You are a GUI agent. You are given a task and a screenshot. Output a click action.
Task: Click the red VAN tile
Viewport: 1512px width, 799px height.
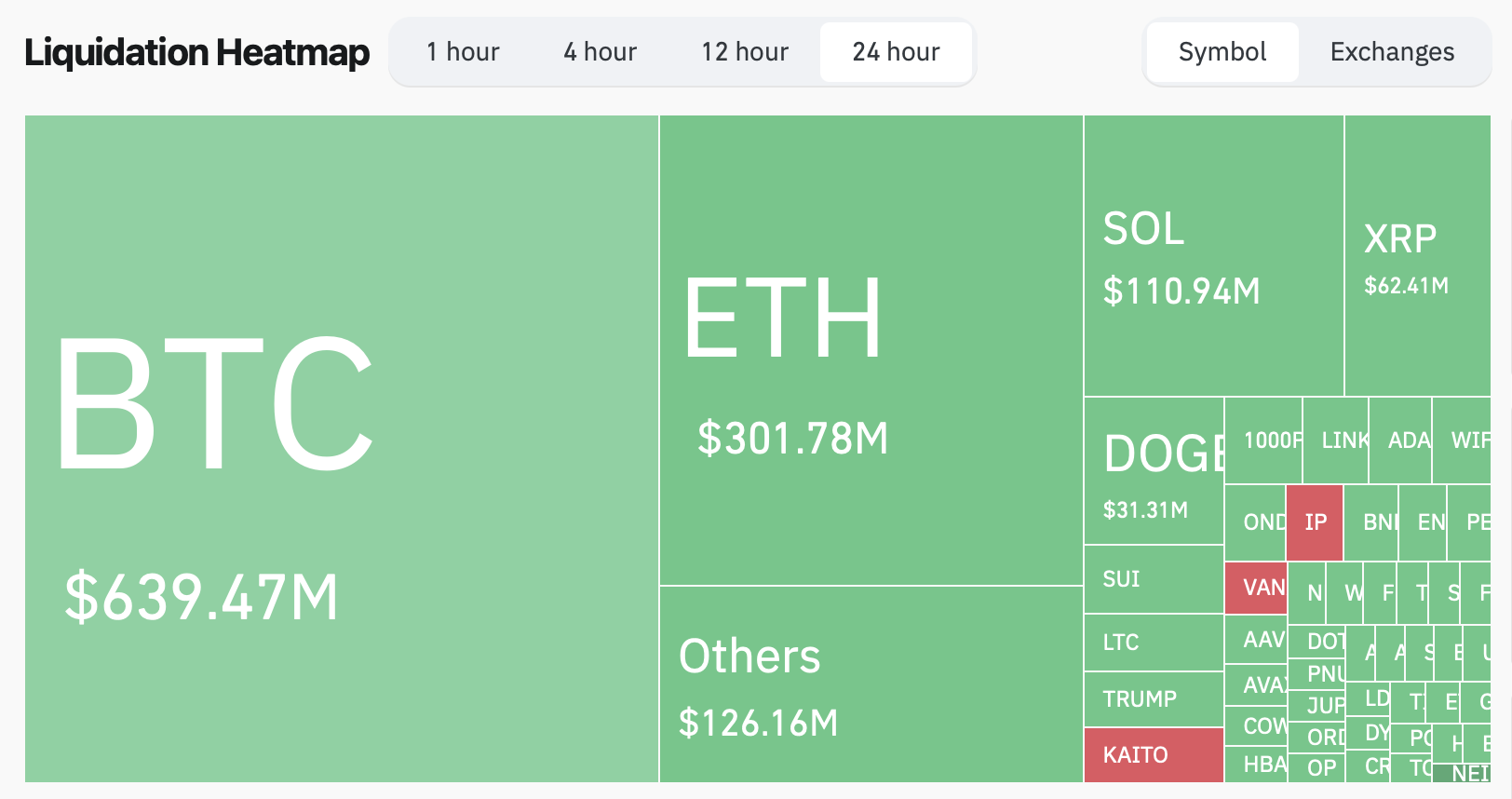pos(1256,589)
